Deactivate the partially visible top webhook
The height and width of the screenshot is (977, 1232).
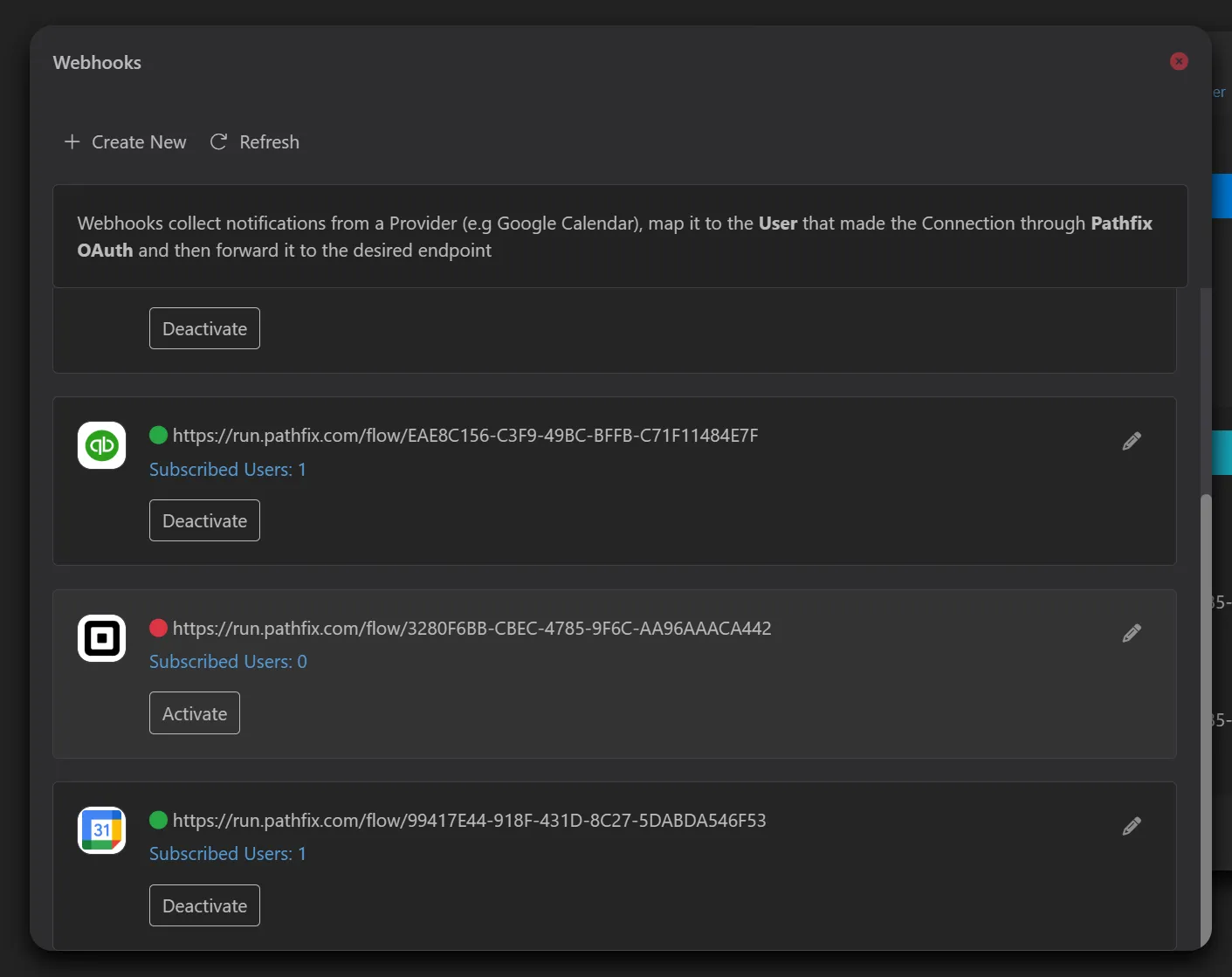(204, 328)
